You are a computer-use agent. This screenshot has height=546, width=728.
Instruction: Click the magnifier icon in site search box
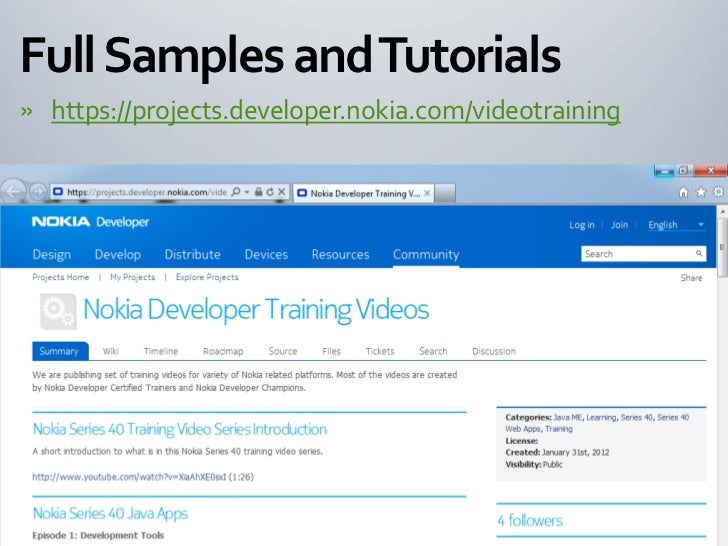[x=699, y=254]
